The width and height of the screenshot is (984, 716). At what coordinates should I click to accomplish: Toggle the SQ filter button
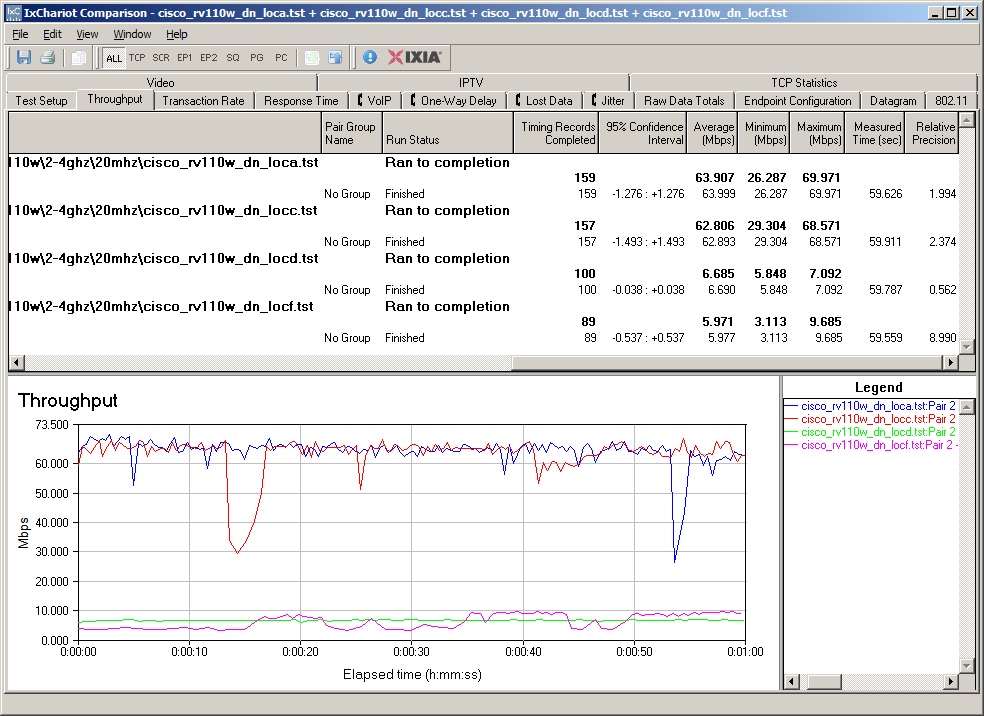233,58
